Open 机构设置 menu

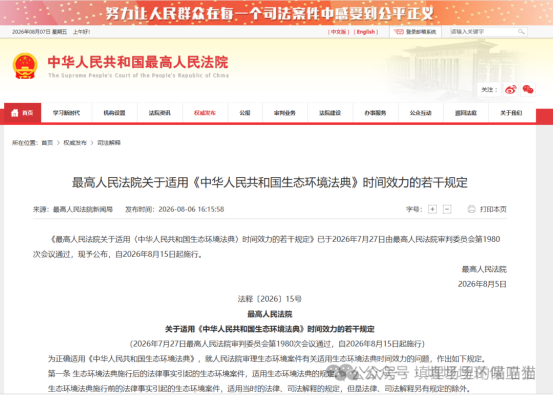(x=114, y=113)
